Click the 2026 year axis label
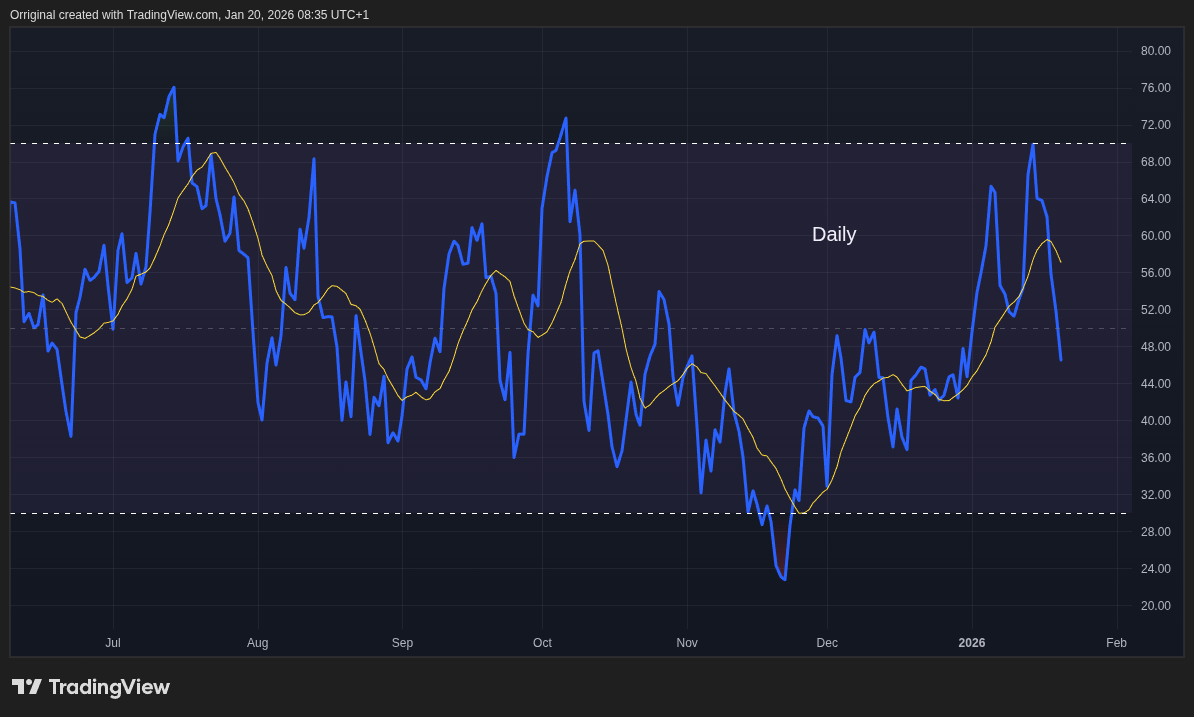 click(x=972, y=643)
